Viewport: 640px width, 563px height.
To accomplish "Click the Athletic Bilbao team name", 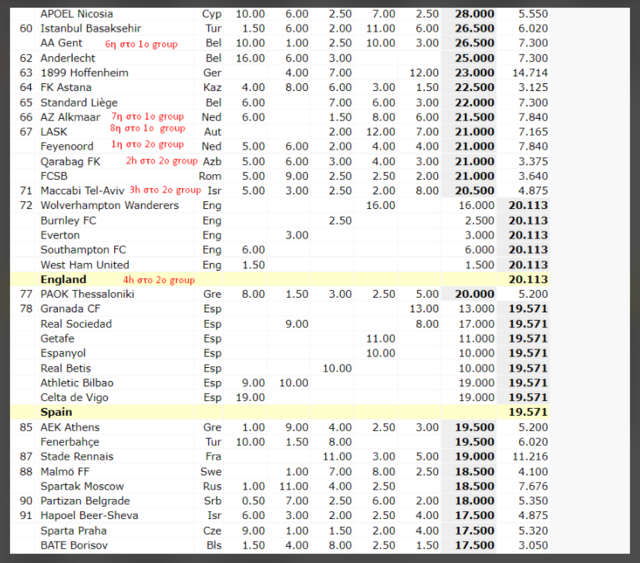I will coord(77,383).
